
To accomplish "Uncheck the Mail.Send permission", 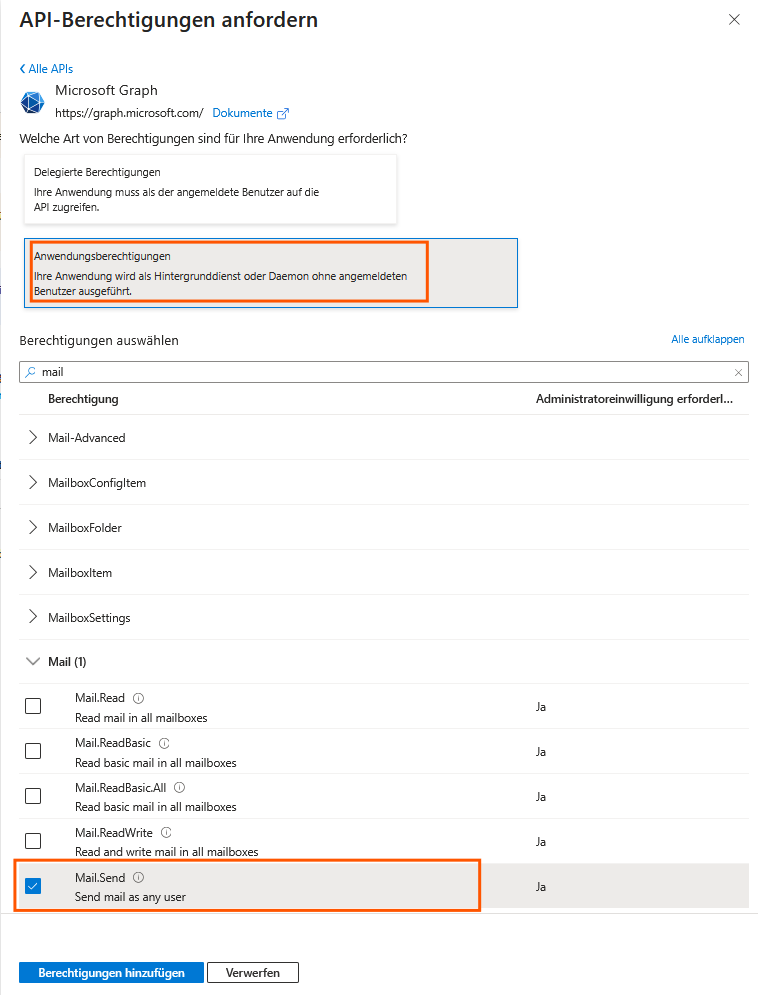I will click(x=33, y=886).
